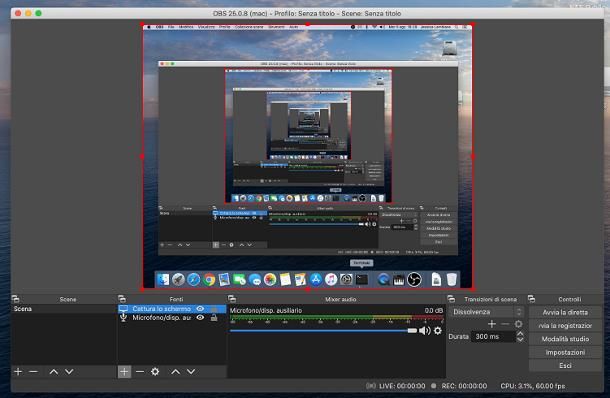Viewport: 610px width, 398px height.
Task: Pop out the Scene panel dock icon
Action: pos(15,299)
